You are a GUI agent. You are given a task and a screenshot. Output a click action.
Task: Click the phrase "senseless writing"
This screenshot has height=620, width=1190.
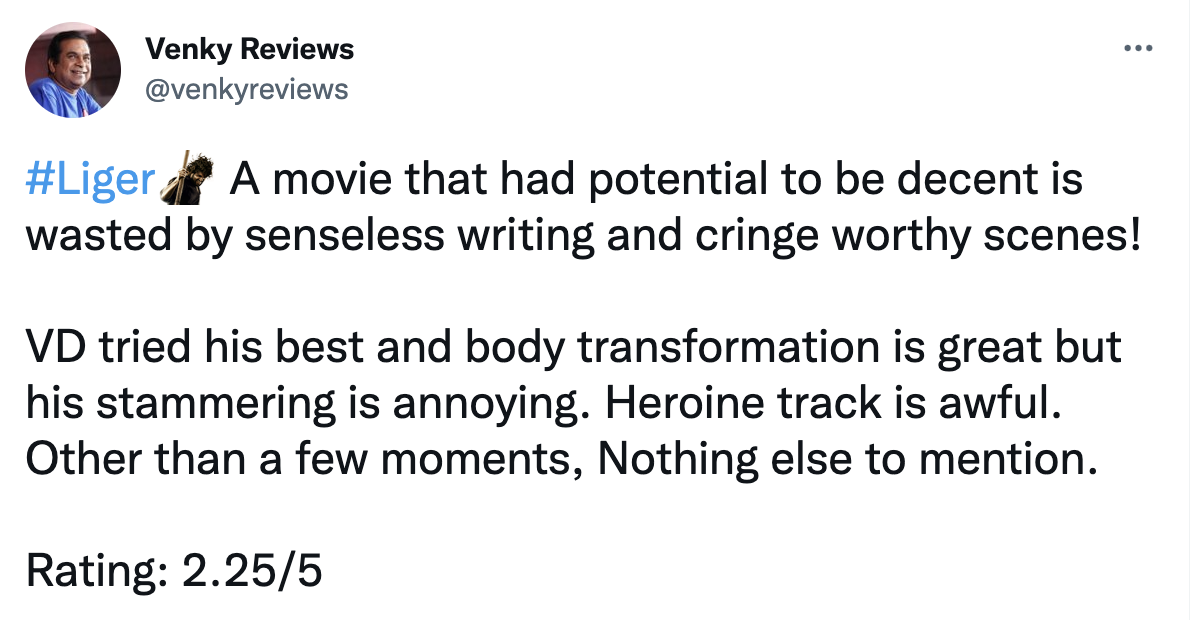[x=420, y=234]
